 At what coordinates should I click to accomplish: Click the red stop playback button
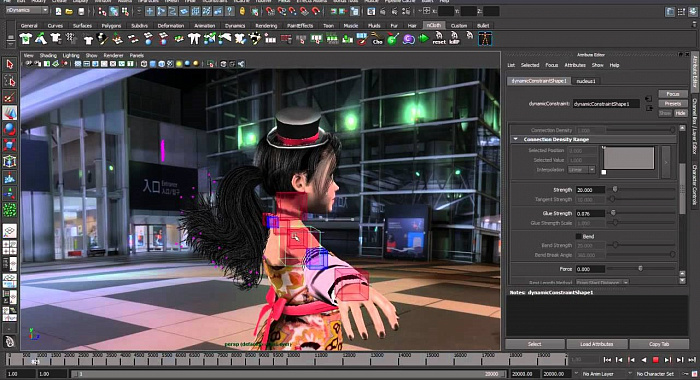[x=655, y=359]
